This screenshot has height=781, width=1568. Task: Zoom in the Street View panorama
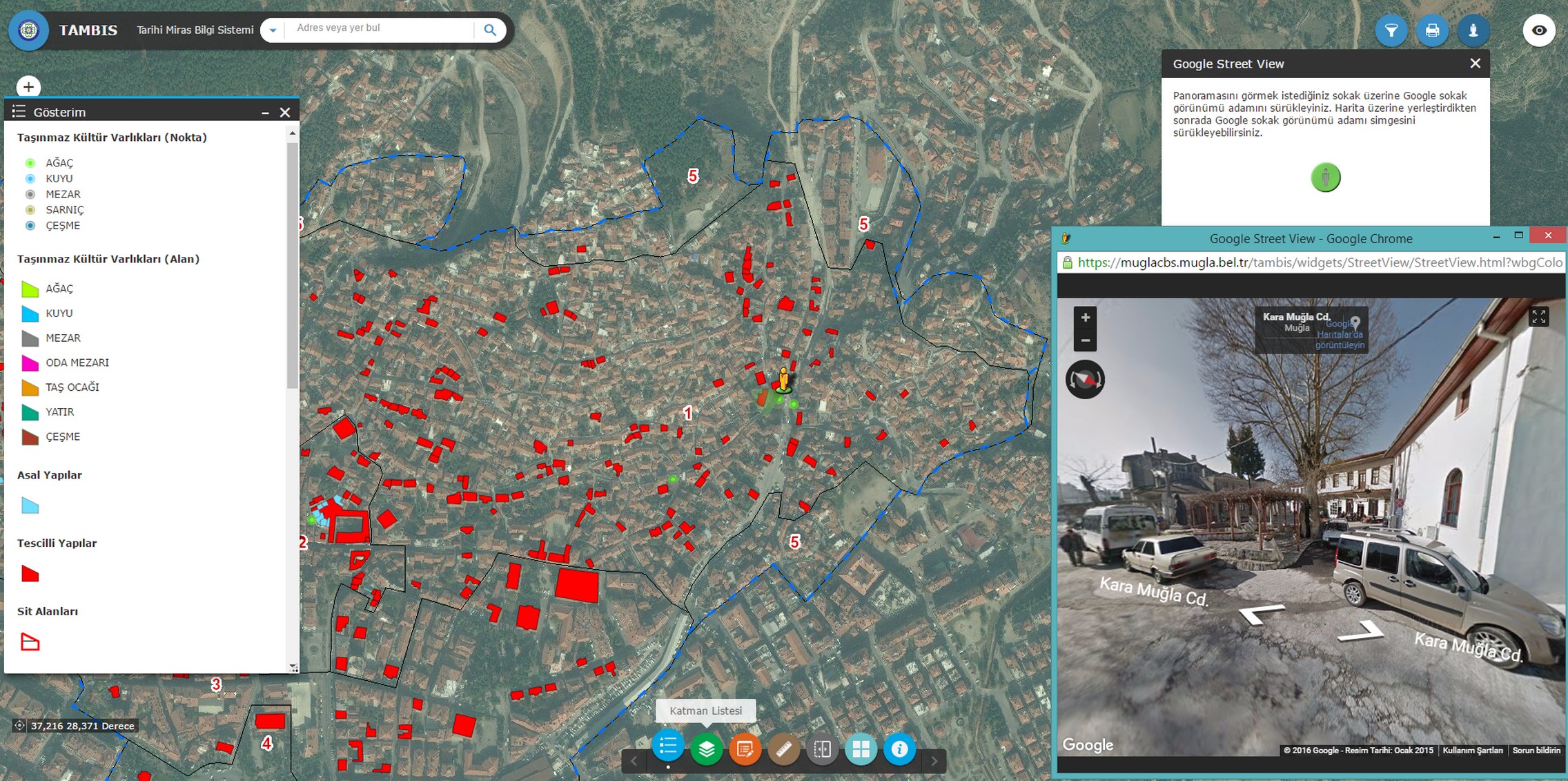tap(1085, 318)
